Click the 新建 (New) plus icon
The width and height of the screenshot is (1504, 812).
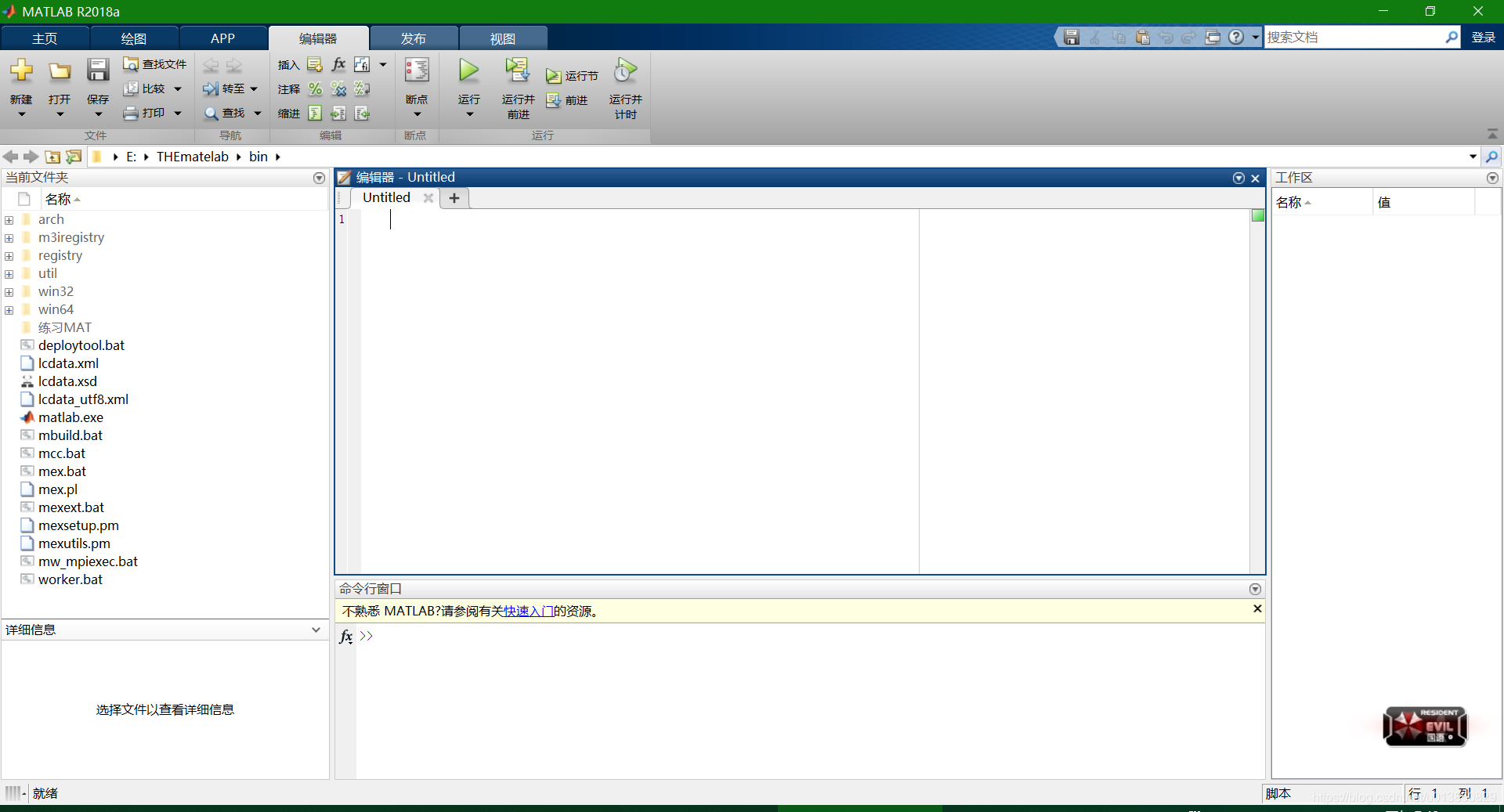[21, 71]
